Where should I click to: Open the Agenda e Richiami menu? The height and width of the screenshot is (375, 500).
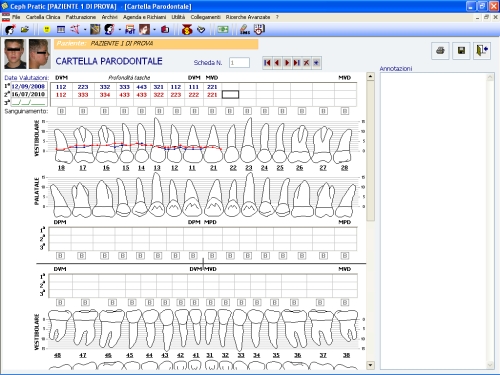pos(144,17)
